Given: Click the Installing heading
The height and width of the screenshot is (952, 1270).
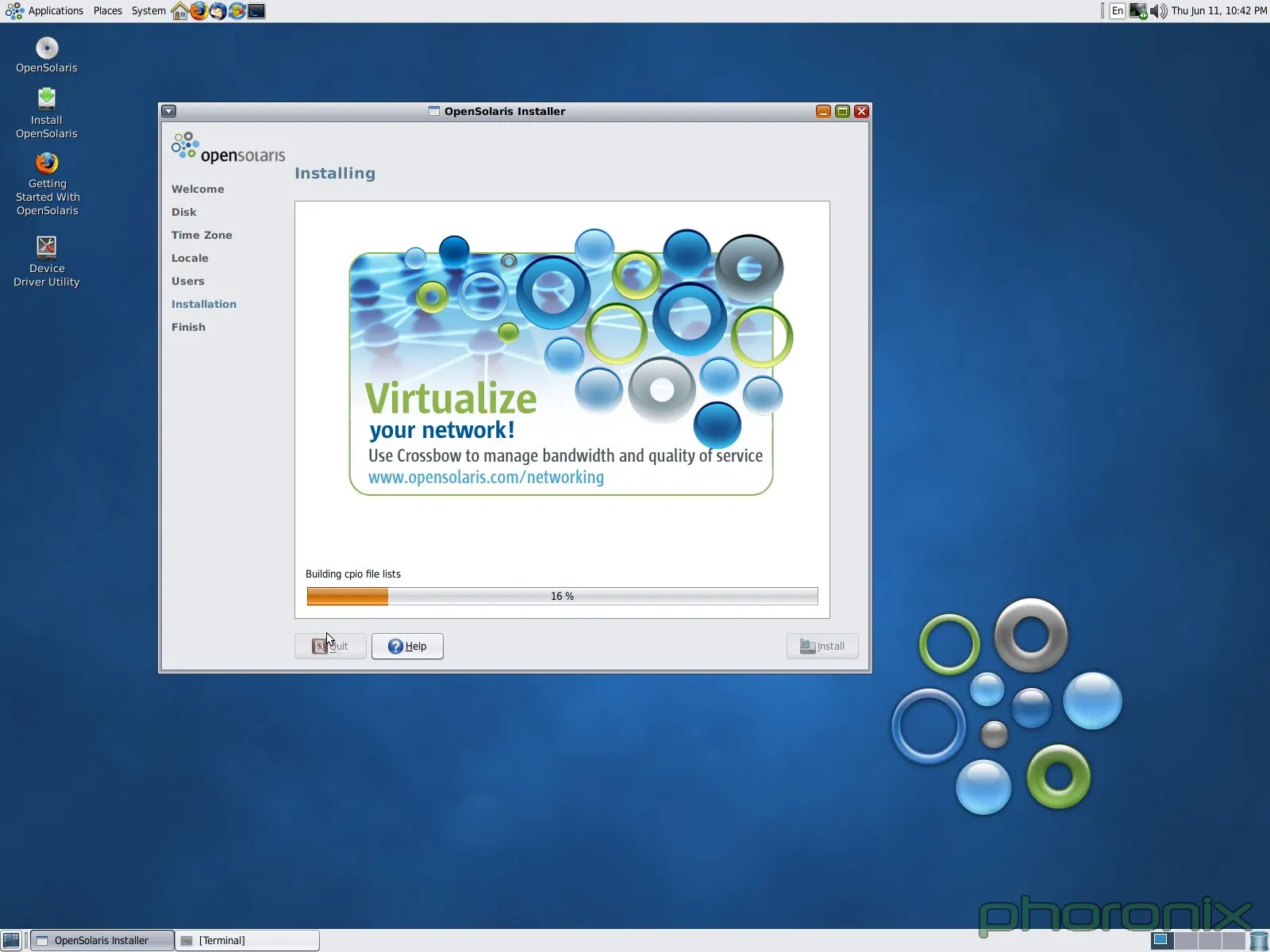Looking at the screenshot, I should (335, 173).
